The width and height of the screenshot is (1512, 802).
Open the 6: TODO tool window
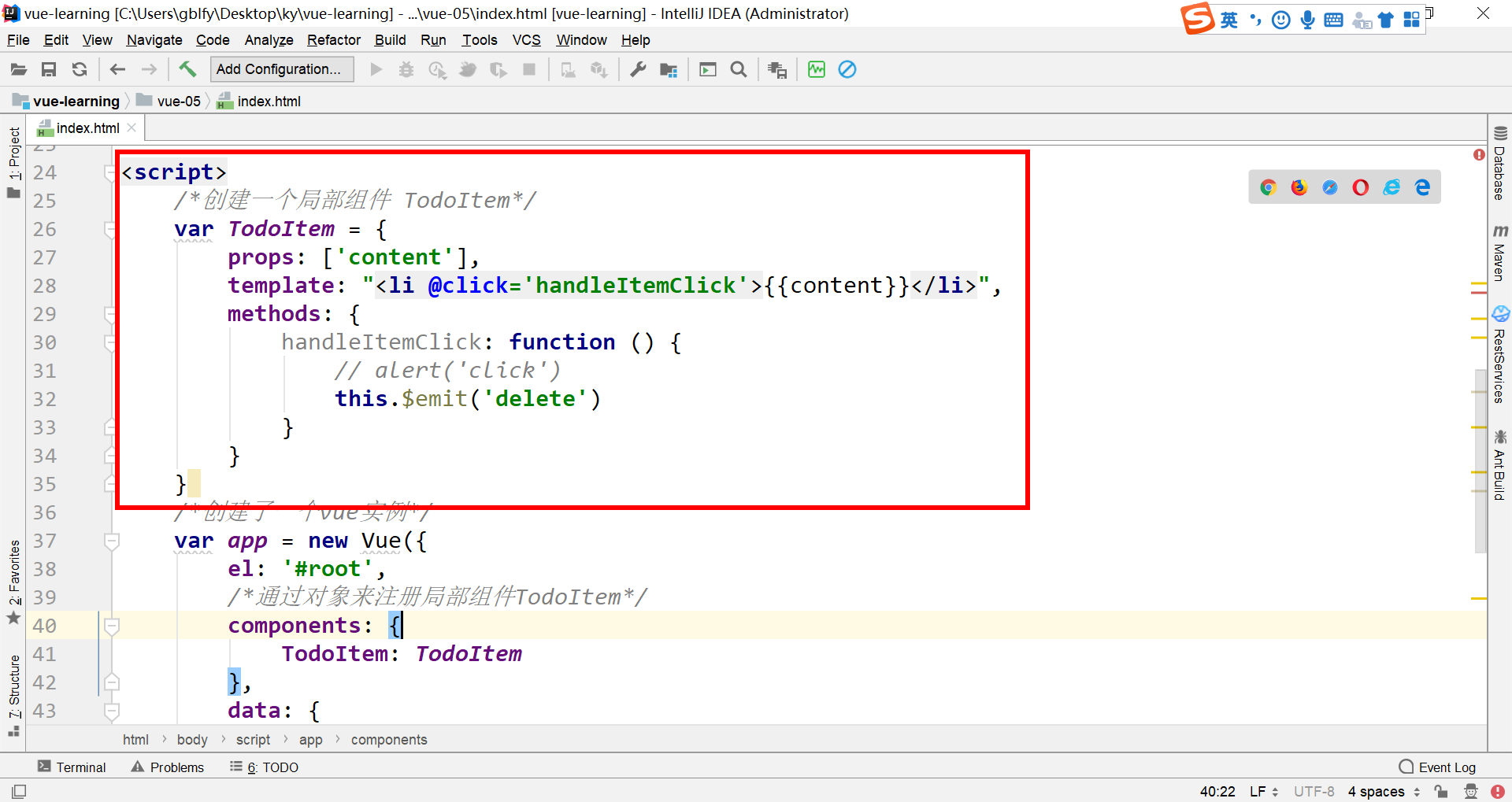264,767
